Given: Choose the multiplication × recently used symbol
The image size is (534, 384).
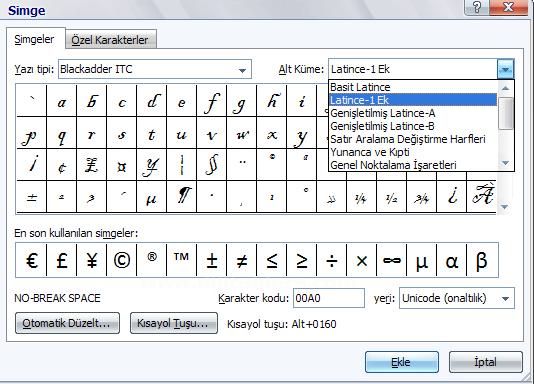Looking at the screenshot, I should 361,260.
